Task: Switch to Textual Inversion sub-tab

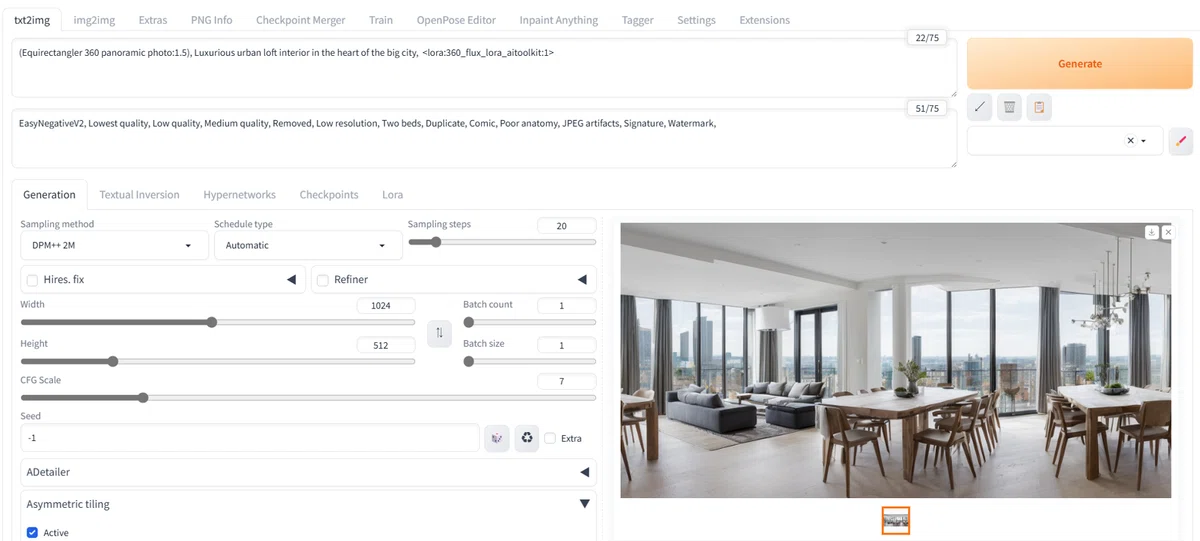Action: (x=140, y=195)
